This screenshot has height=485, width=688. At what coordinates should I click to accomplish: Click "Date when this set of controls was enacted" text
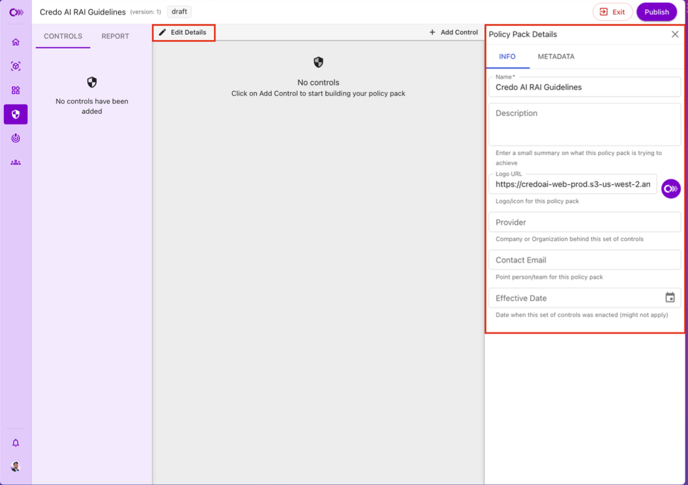(x=582, y=315)
